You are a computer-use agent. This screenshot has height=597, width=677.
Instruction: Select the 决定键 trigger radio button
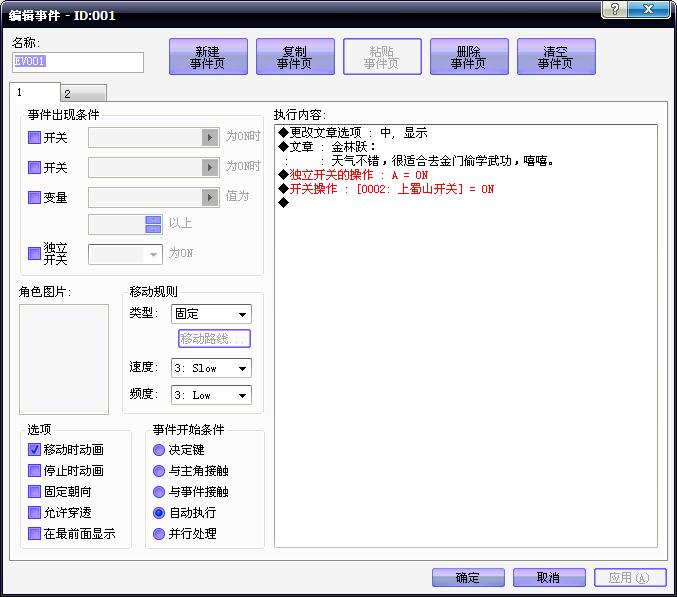click(x=159, y=450)
